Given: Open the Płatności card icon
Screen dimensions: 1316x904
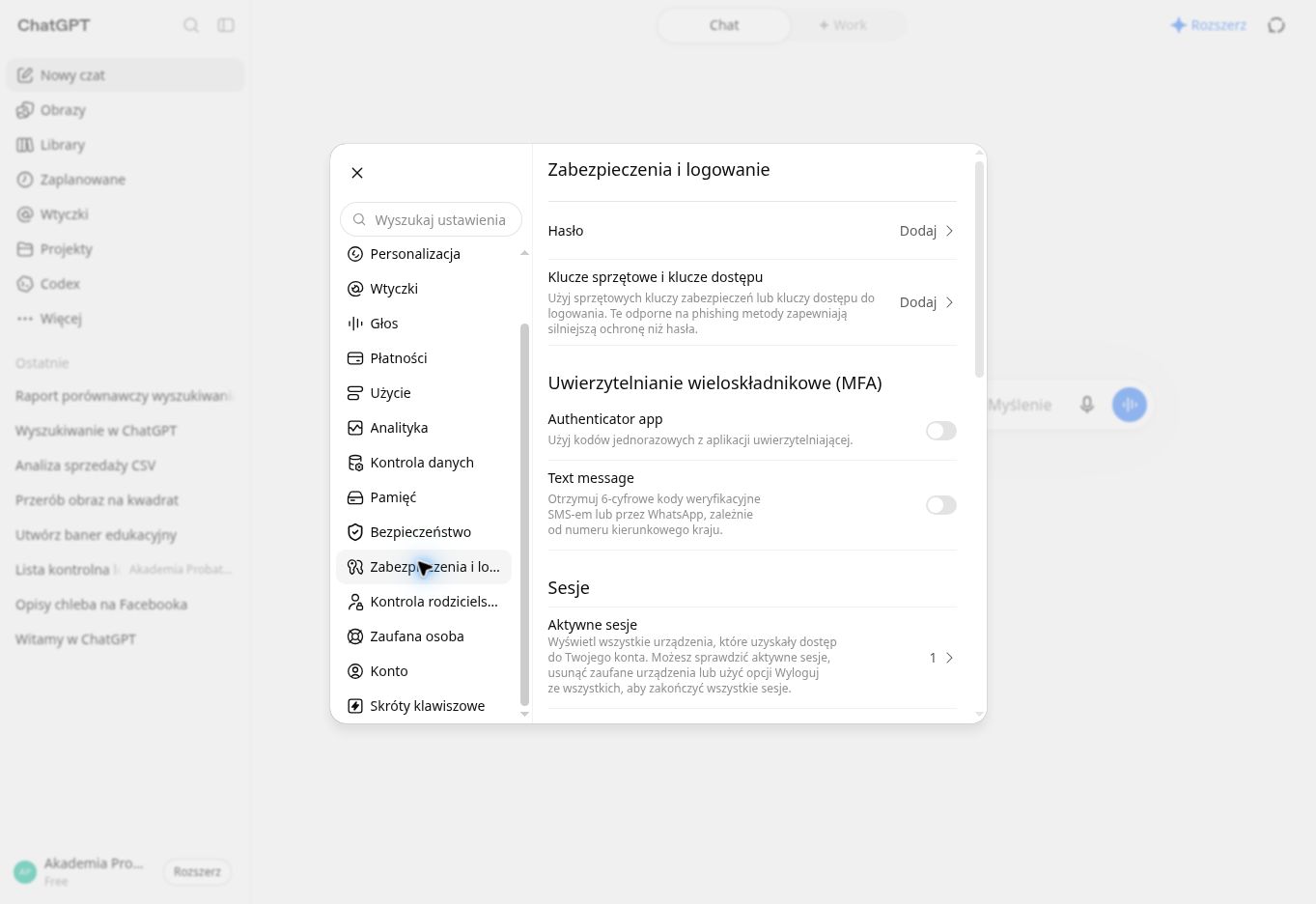Looking at the screenshot, I should pos(355,358).
